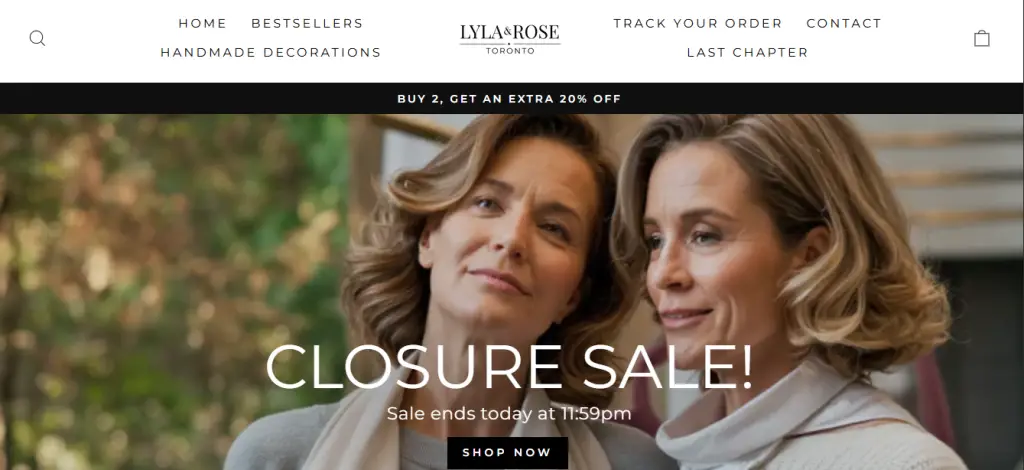1024x470 pixels.
Task: Click the Closure Sale! headline text
Action: tap(509, 367)
